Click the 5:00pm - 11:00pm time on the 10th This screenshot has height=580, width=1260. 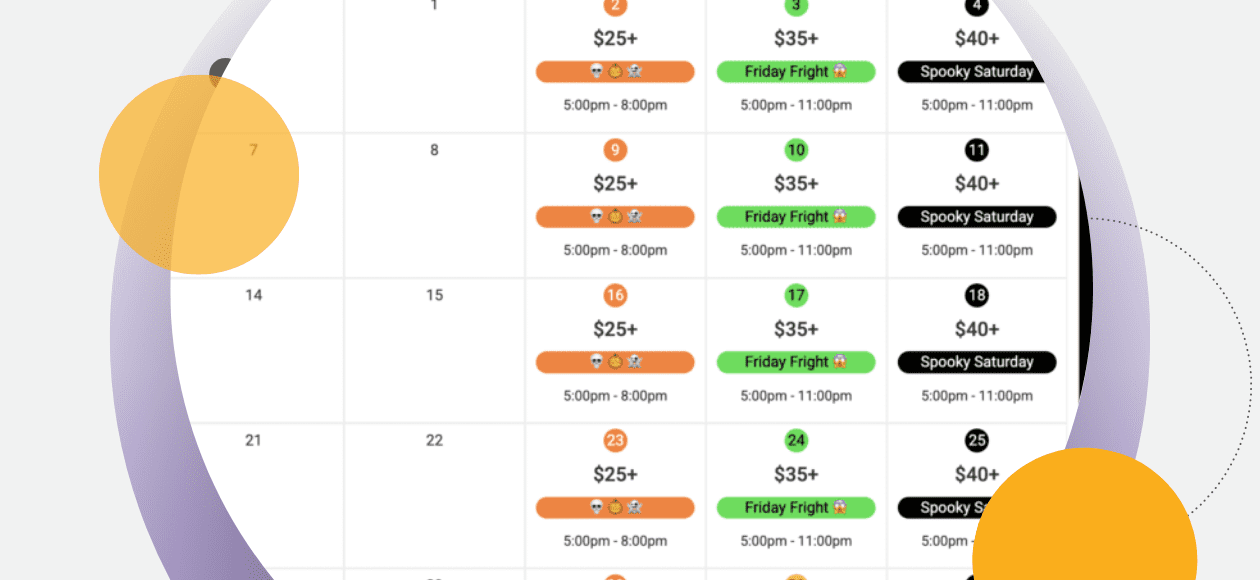(x=796, y=251)
